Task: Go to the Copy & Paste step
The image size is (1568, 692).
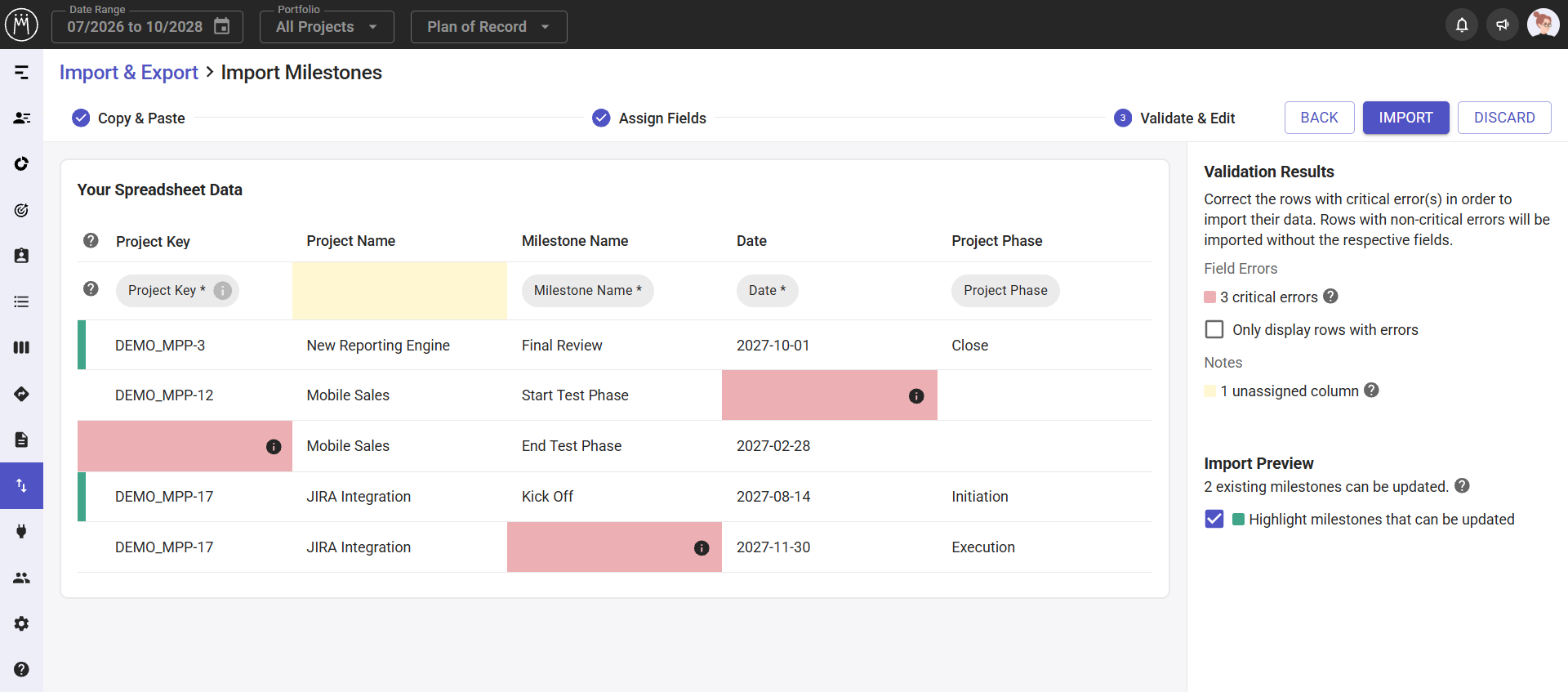Action: point(129,118)
